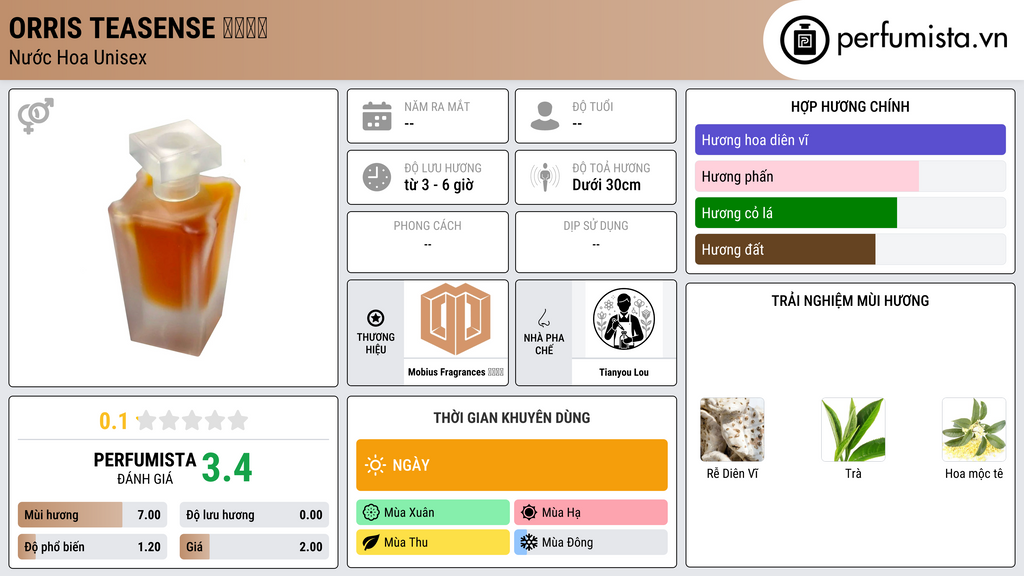Click the calendar icon beside Năm Ra Mắt
1024x576 pixels.
tap(377, 116)
